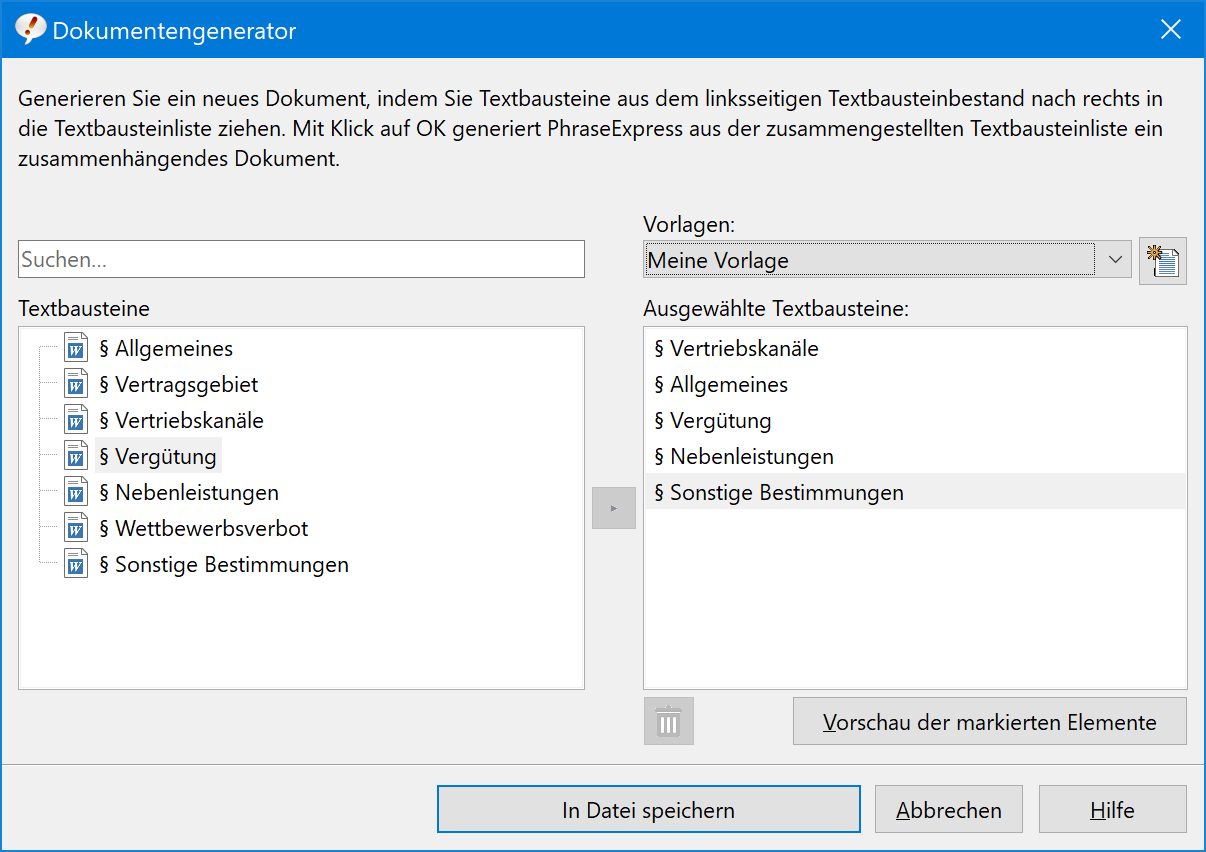Select § Allgemeines in Textbausteine tree
Image resolution: width=1206 pixels, height=852 pixels.
click(166, 348)
